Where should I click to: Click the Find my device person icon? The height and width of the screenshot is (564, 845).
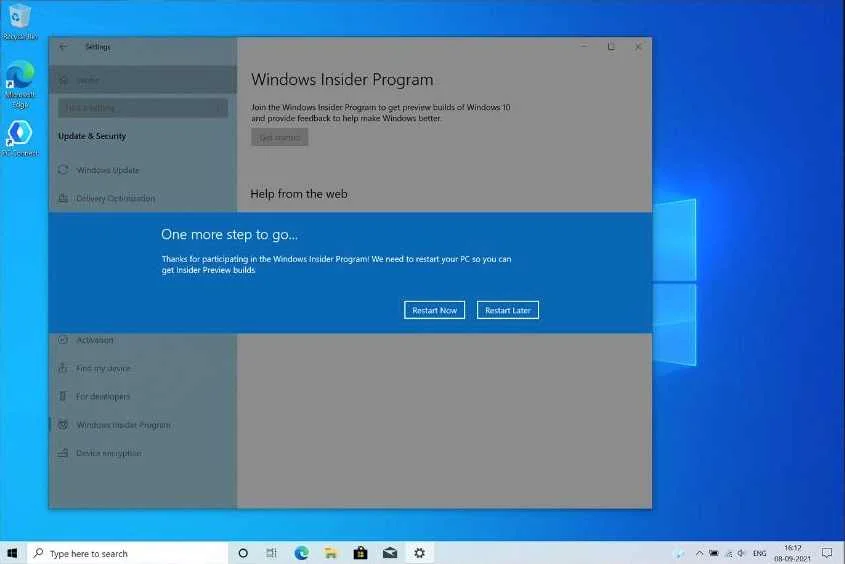point(63,368)
